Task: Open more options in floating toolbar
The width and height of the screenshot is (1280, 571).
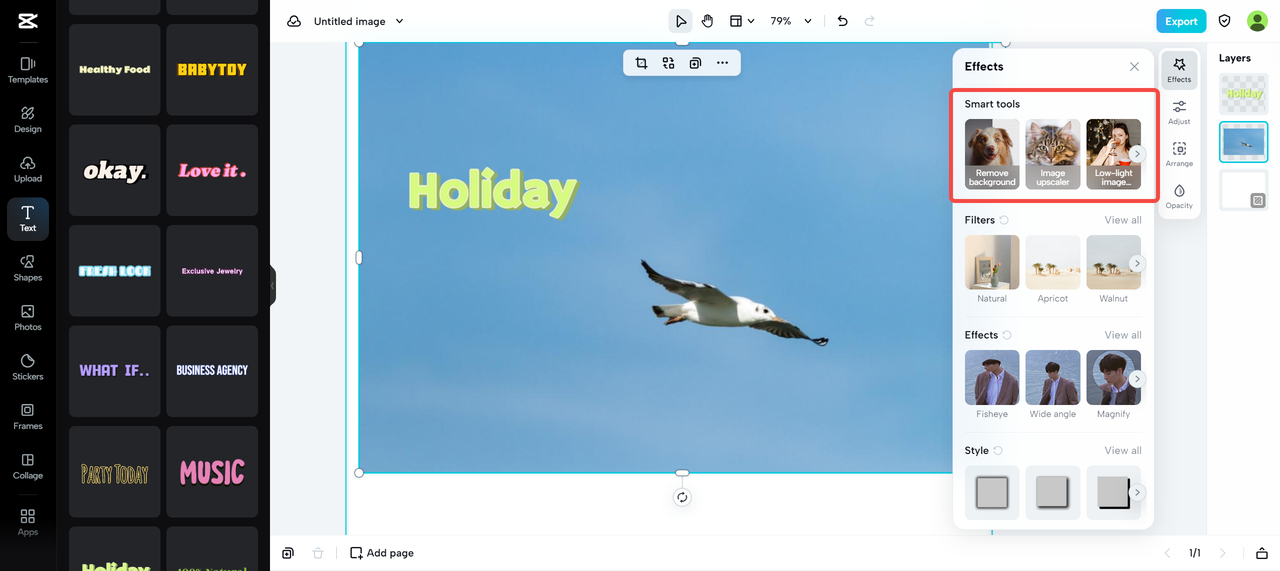Action: (x=722, y=63)
